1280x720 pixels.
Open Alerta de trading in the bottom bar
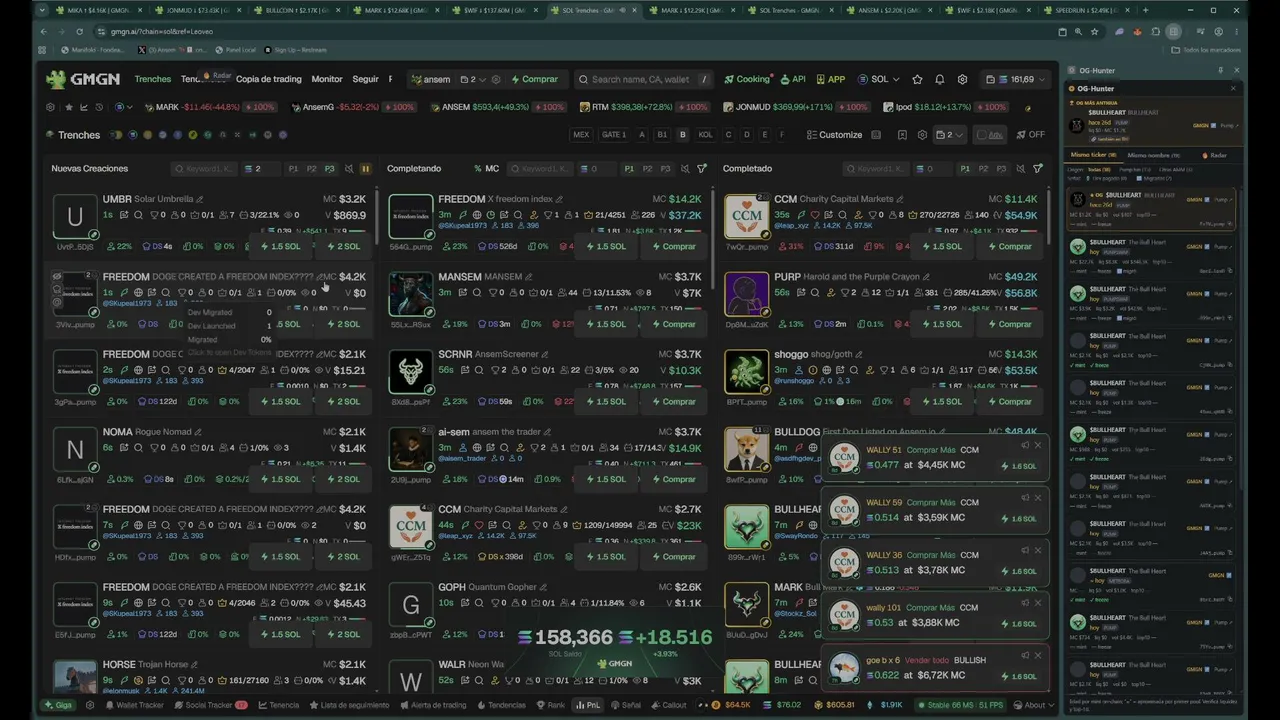pyautogui.click(x=433, y=705)
